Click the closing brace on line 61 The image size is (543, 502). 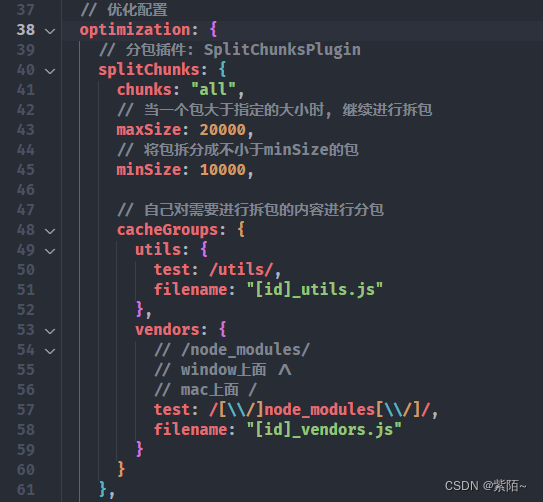point(103,489)
